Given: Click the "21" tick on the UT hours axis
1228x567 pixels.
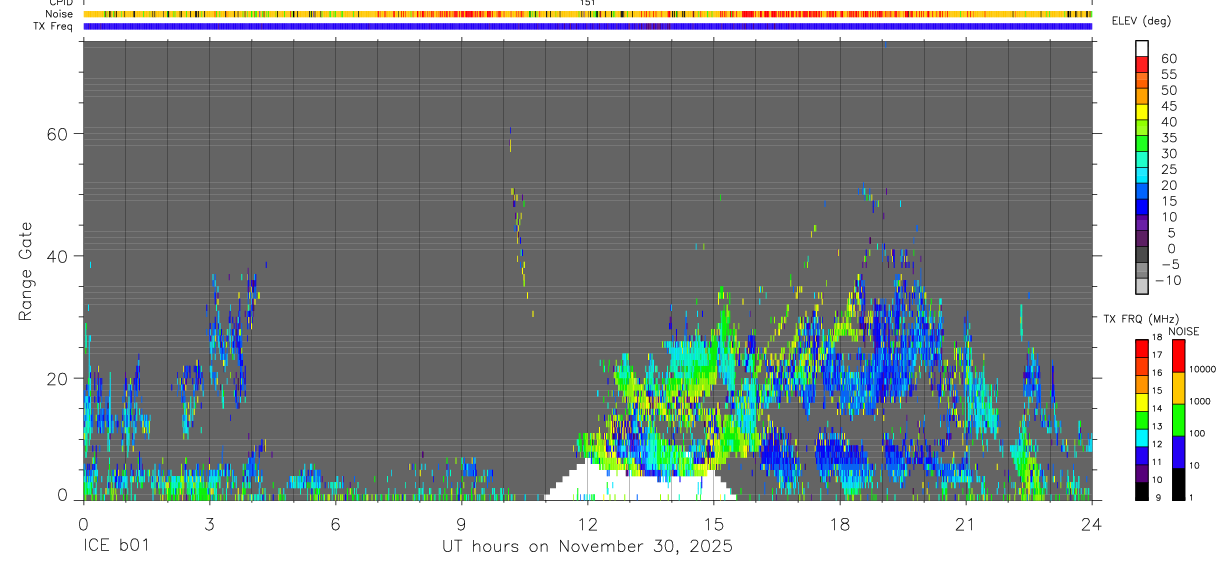Looking at the screenshot, I should click(965, 523).
